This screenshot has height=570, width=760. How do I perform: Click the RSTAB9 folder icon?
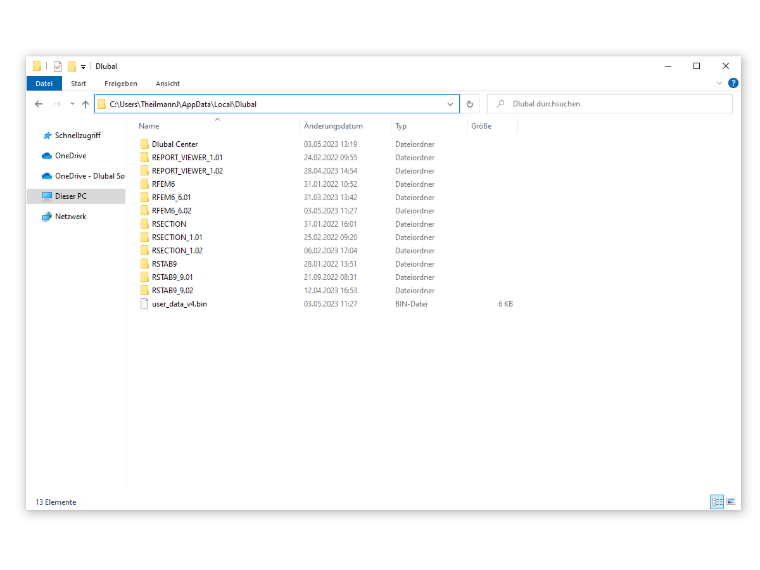point(144,264)
